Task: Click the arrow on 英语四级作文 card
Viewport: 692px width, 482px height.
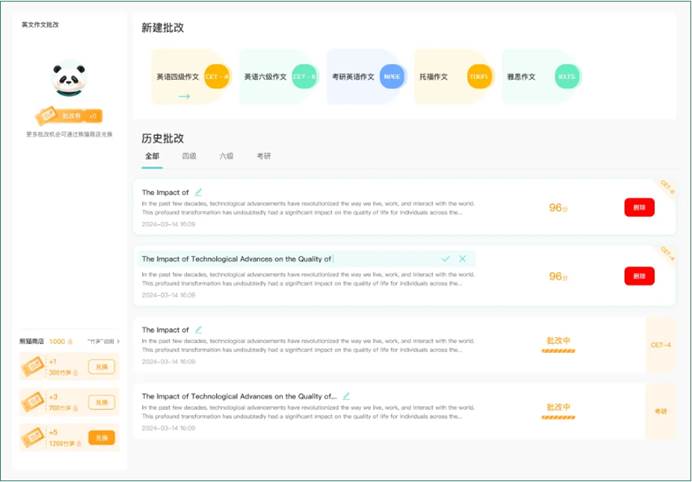Action: pyautogui.click(x=184, y=97)
